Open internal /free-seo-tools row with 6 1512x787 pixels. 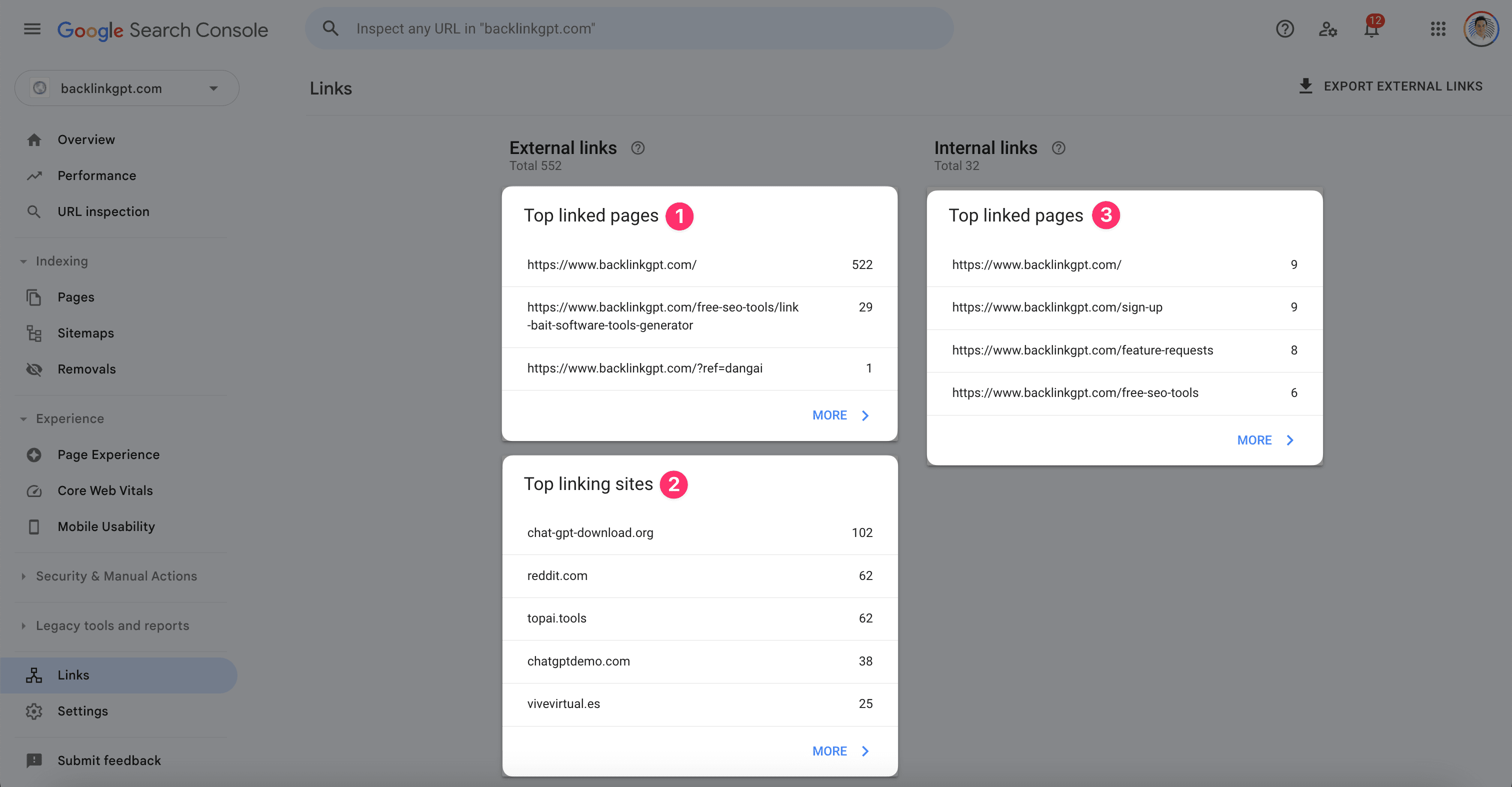1124,393
